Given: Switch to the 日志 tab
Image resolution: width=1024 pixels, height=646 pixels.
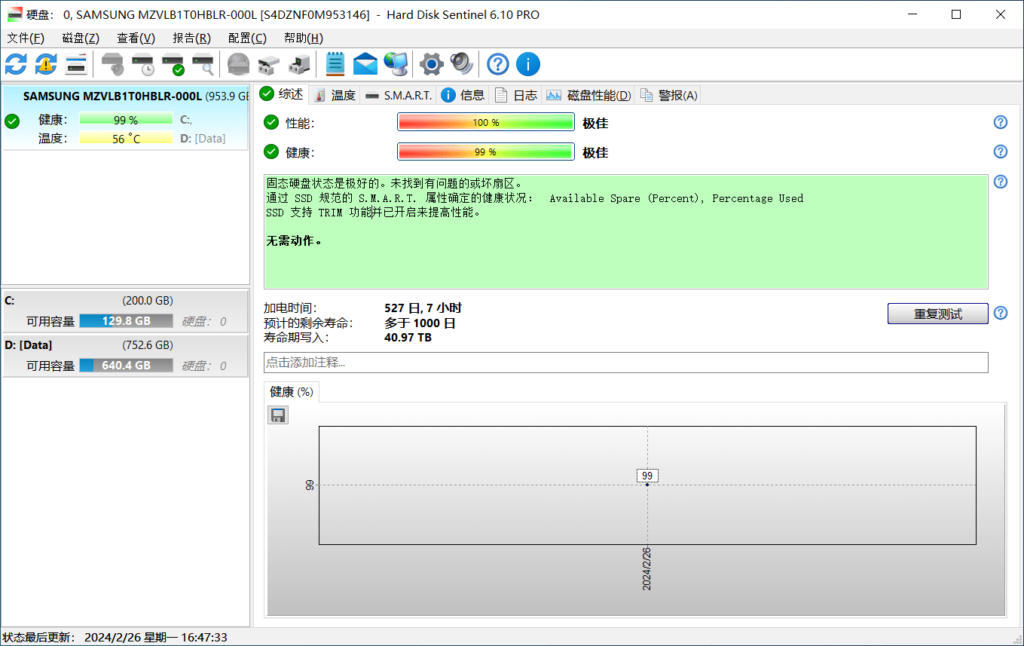Looking at the screenshot, I should point(515,95).
